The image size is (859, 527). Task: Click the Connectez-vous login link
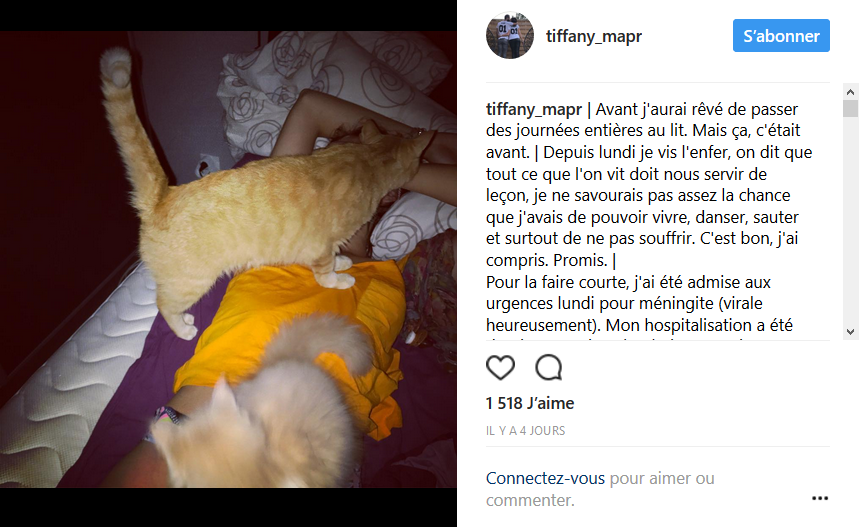tap(545, 478)
